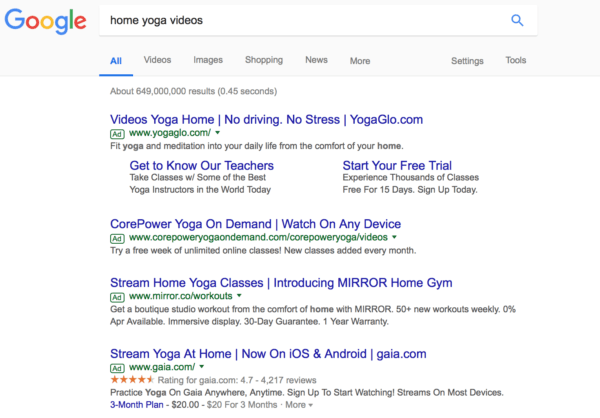
Task: Expand the dropdown arrow next to www.yogaglo.com/
Action: (218, 133)
